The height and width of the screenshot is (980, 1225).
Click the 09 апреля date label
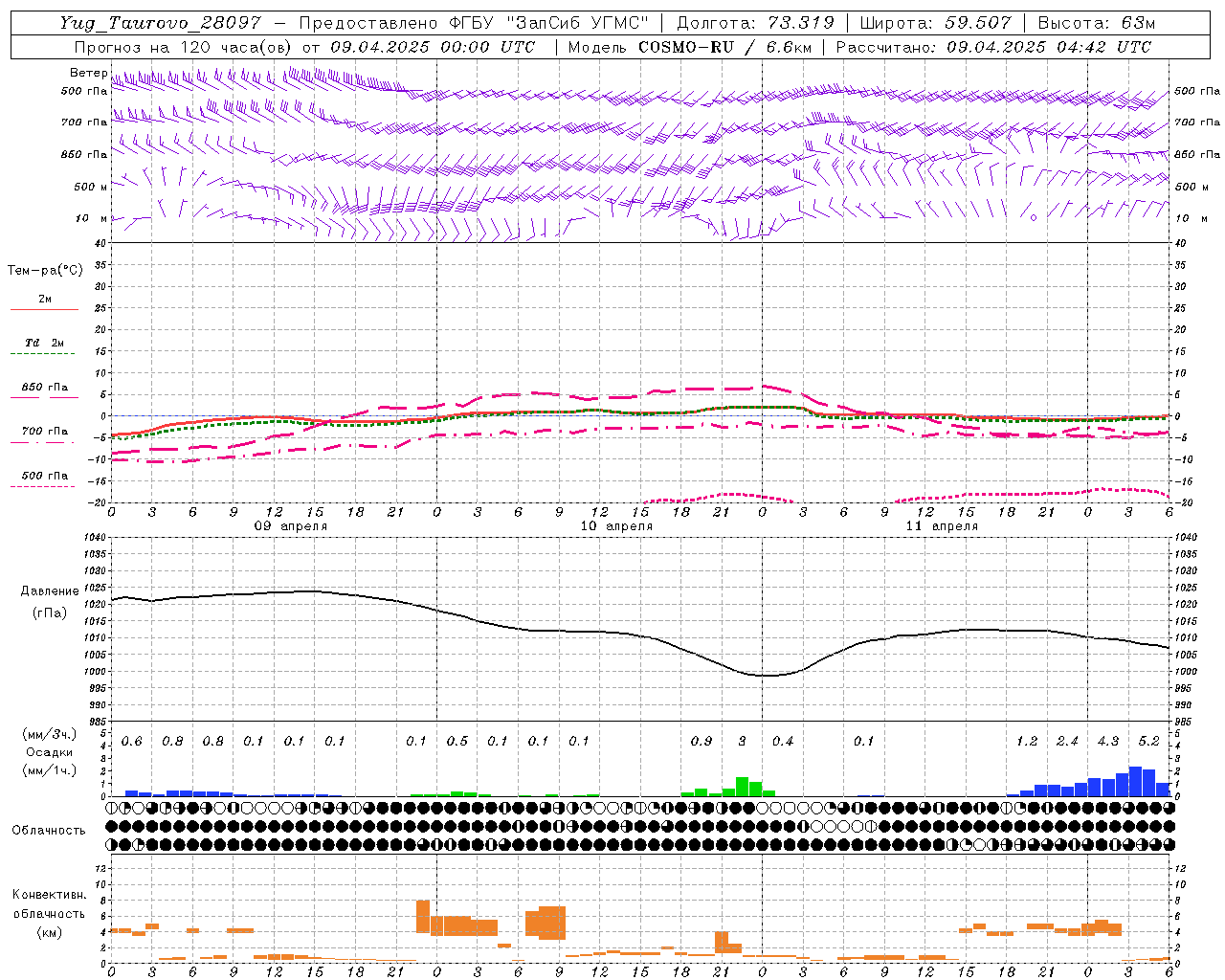(x=290, y=526)
